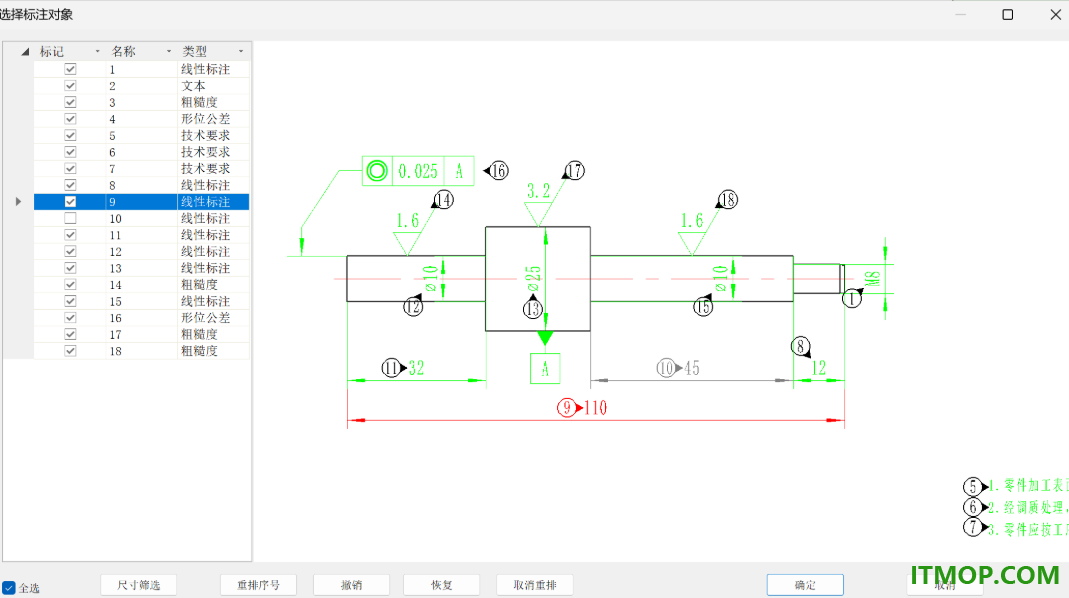
Task: Select row 17 粗糙度 cell
Action: click(213, 334)
